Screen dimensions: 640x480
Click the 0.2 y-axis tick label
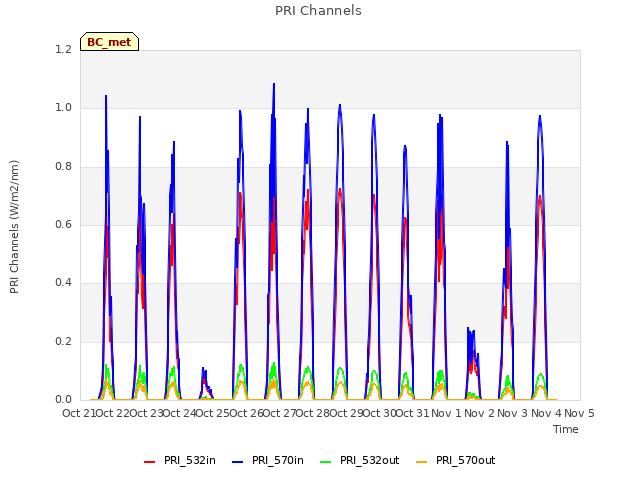tap(63, 341)
